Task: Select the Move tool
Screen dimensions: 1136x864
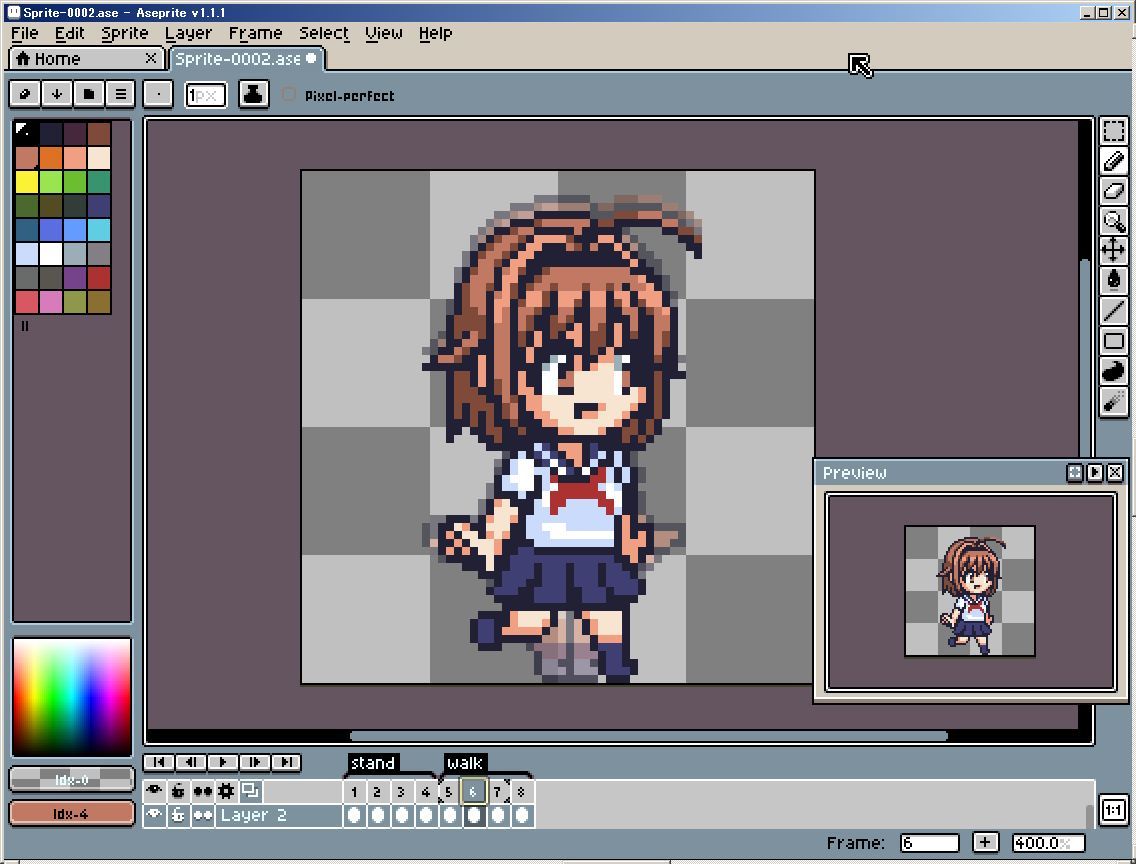Action: click(x=1113, y=251)
